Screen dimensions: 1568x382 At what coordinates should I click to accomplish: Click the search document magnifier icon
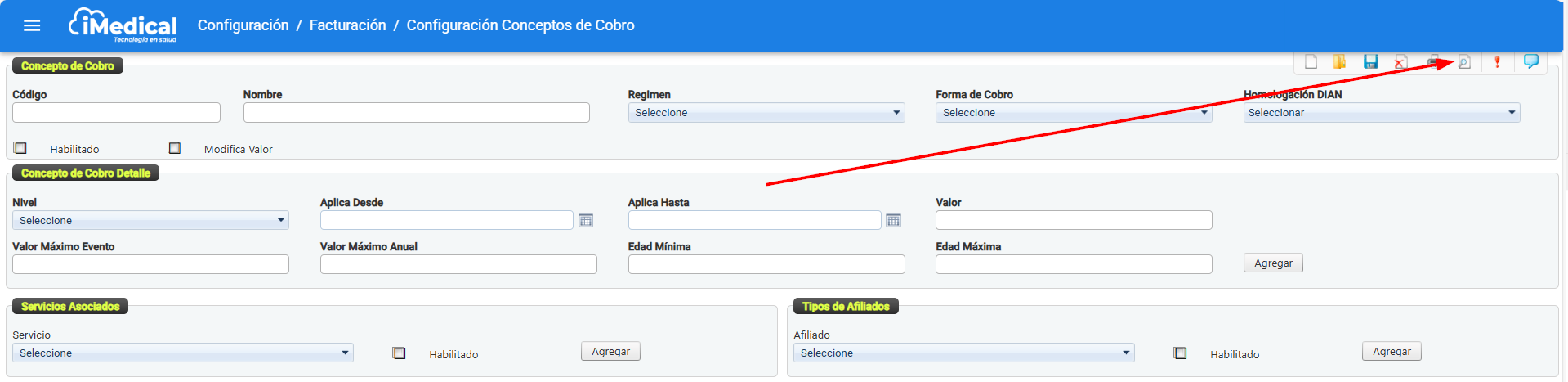coord(1464,62)
